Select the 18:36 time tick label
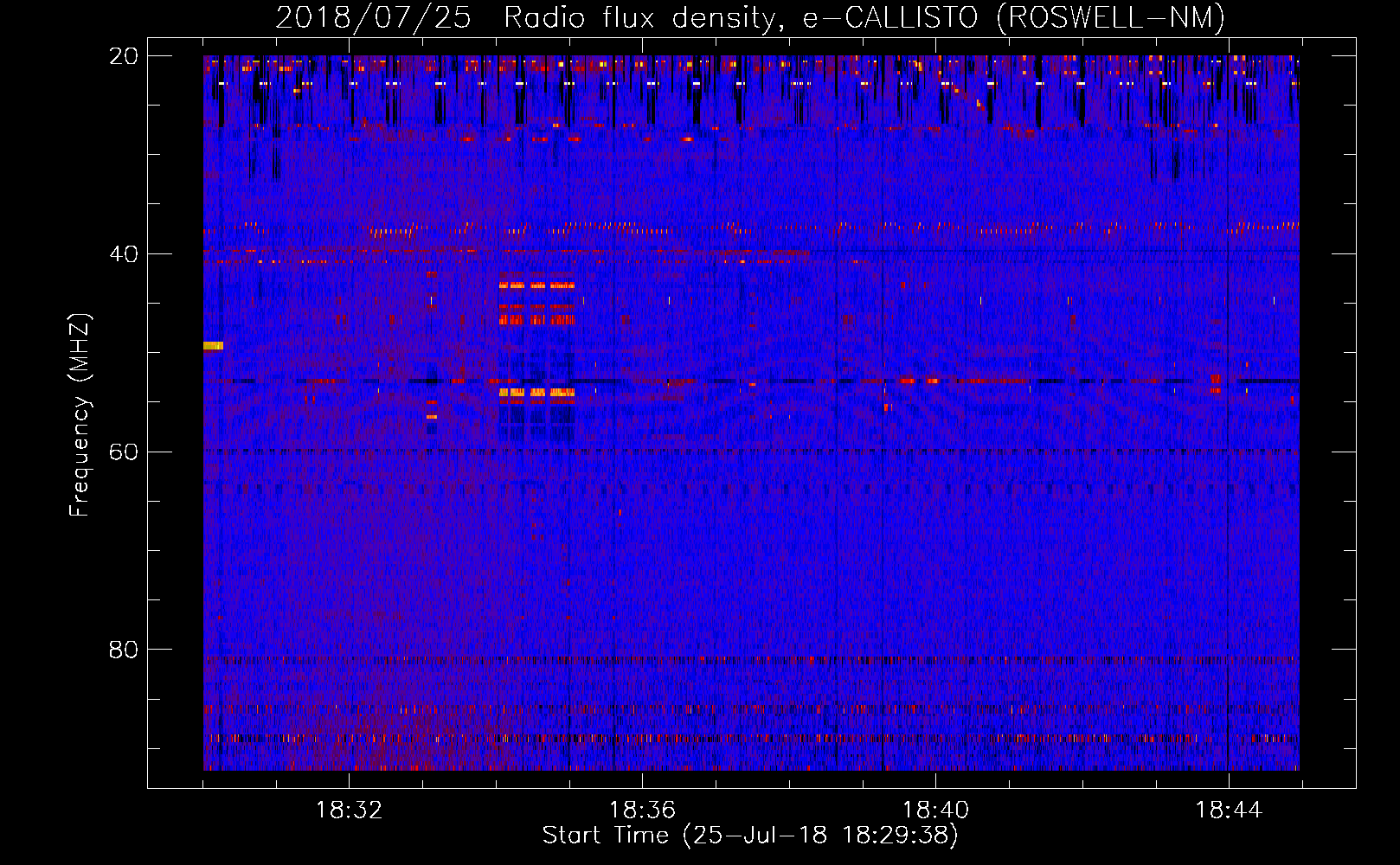1400x865 pixels. (642, 811)
